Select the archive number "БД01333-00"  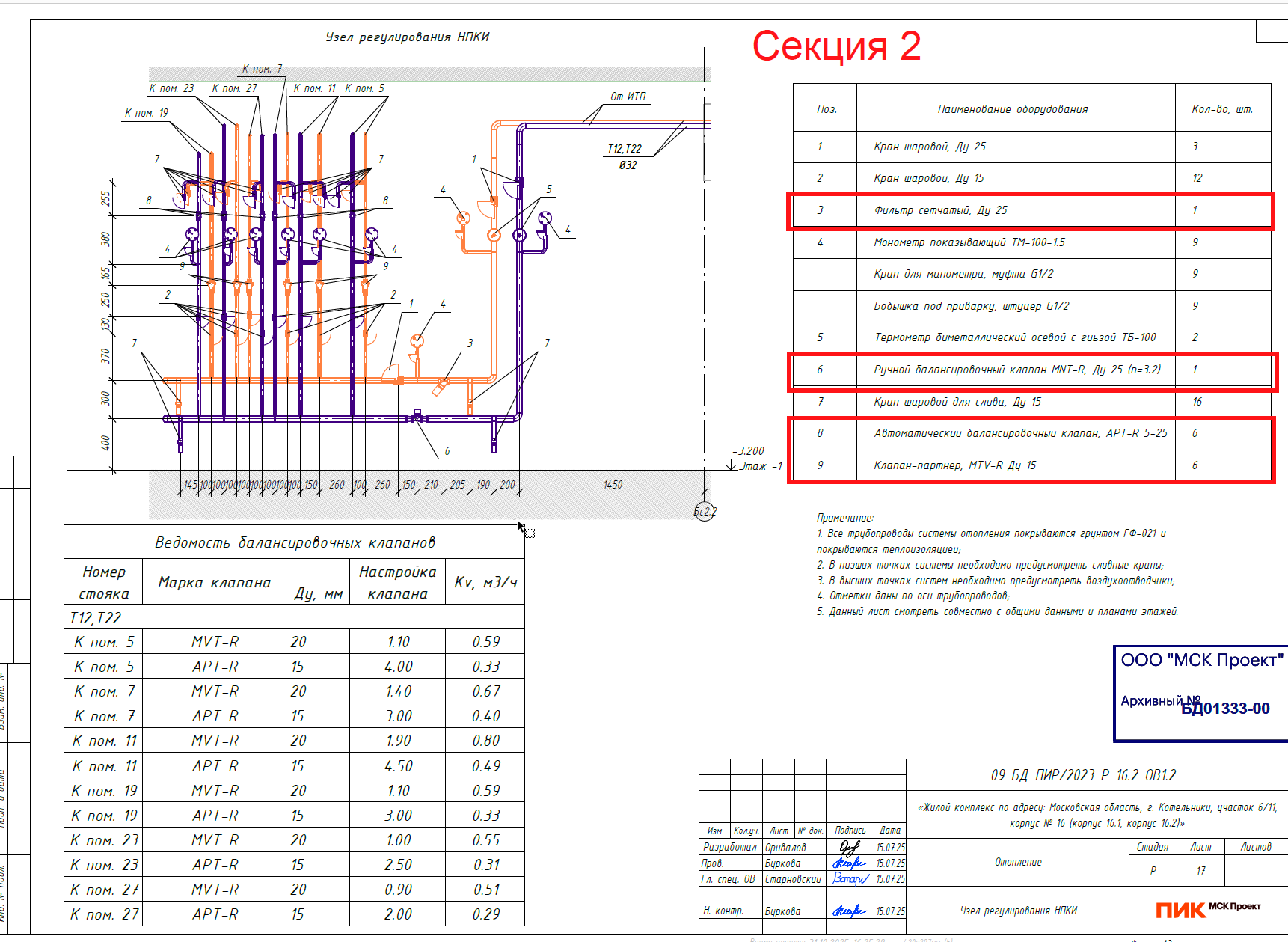1225,709
